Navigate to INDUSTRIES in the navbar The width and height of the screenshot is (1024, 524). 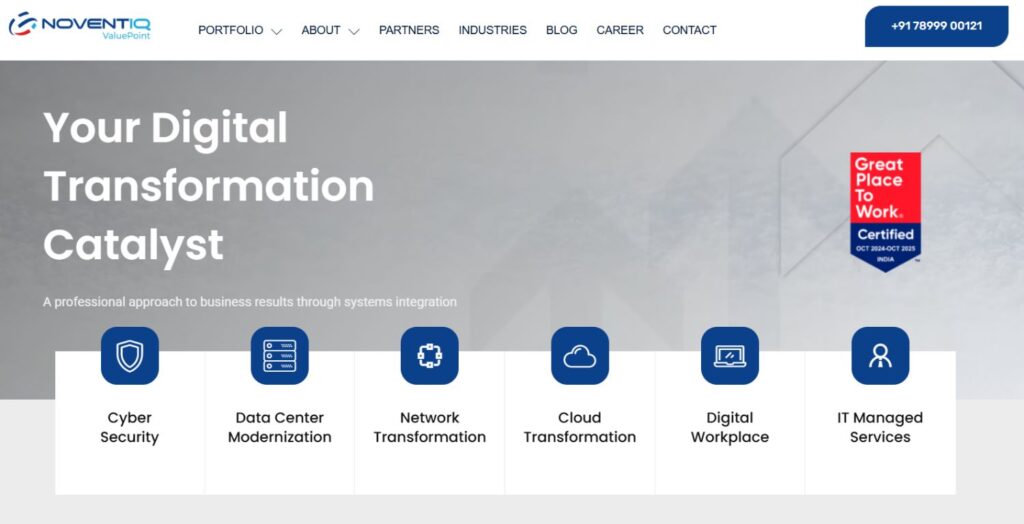point(492,30)
